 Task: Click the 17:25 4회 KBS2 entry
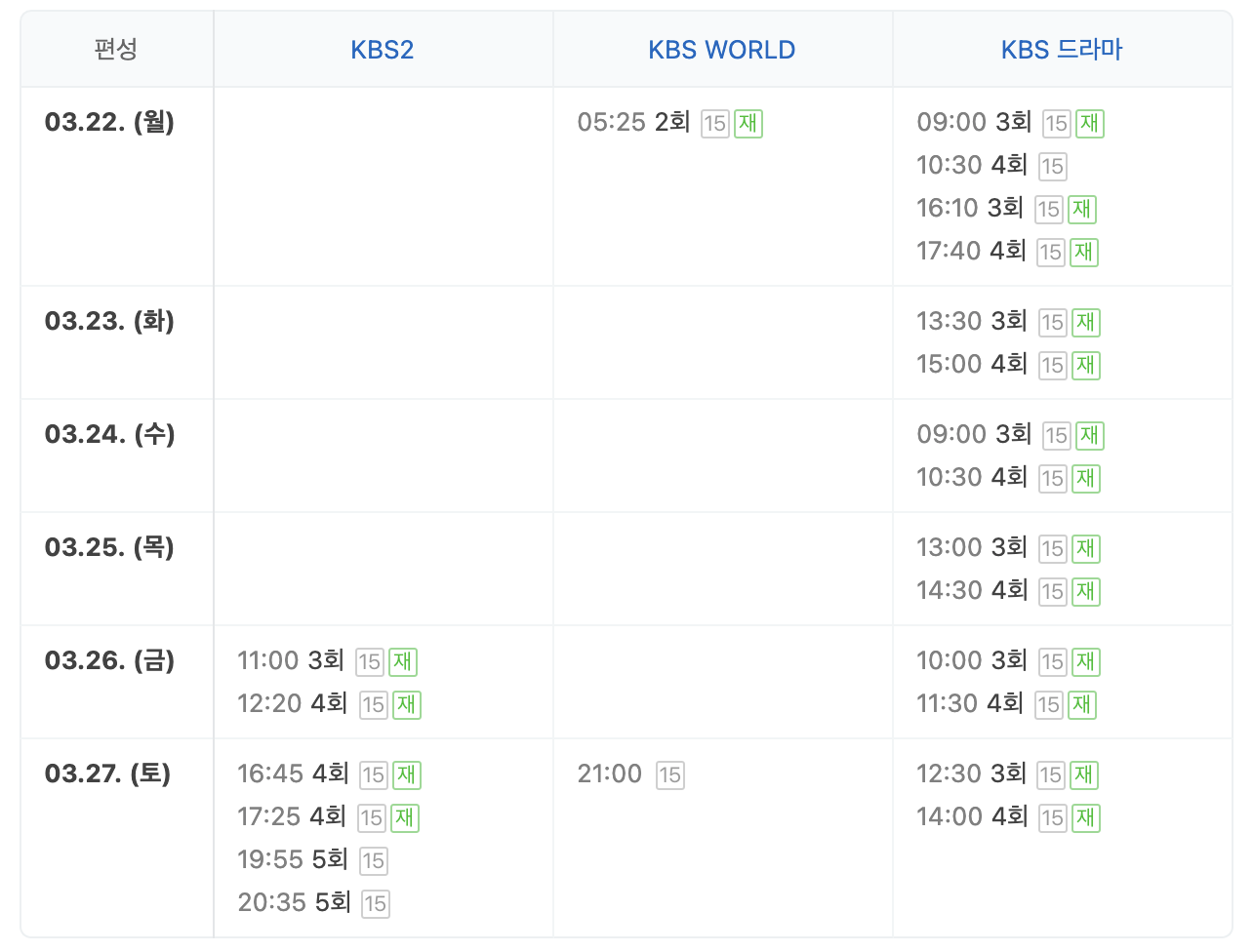click(x=292, y=816)
